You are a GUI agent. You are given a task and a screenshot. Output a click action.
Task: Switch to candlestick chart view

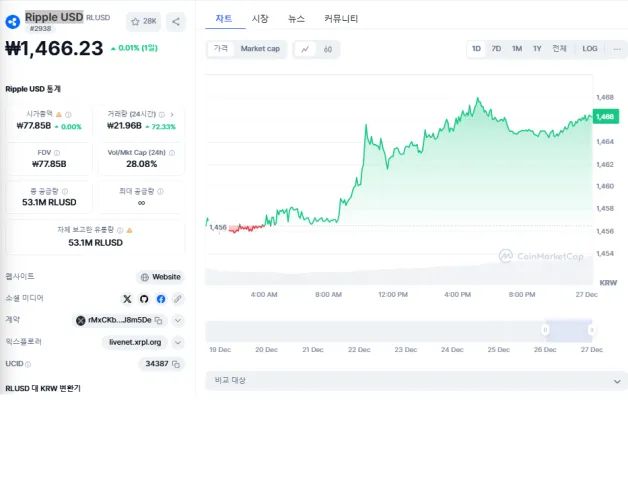[328, 50]
